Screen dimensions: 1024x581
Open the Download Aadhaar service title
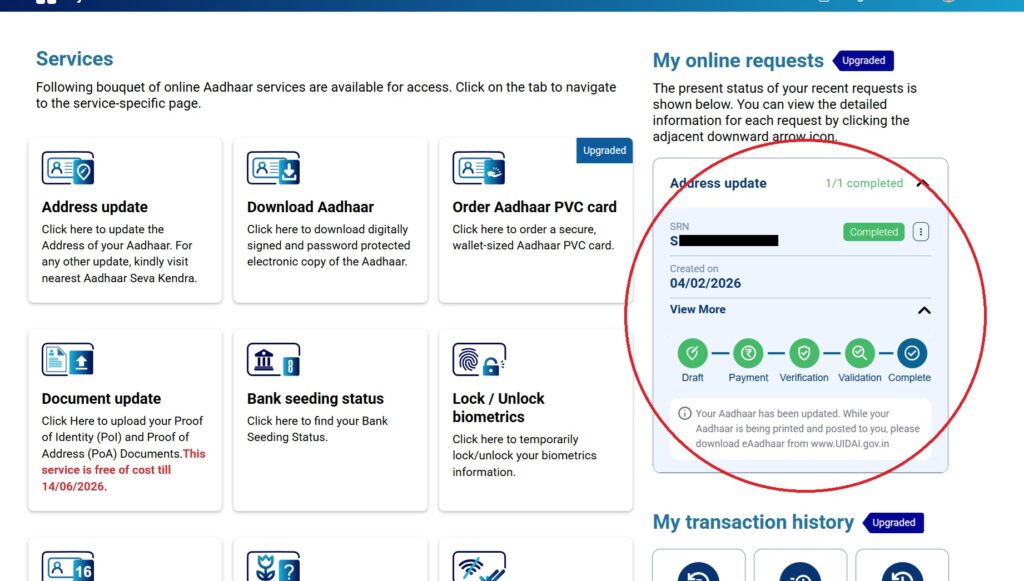click(310, 207)
